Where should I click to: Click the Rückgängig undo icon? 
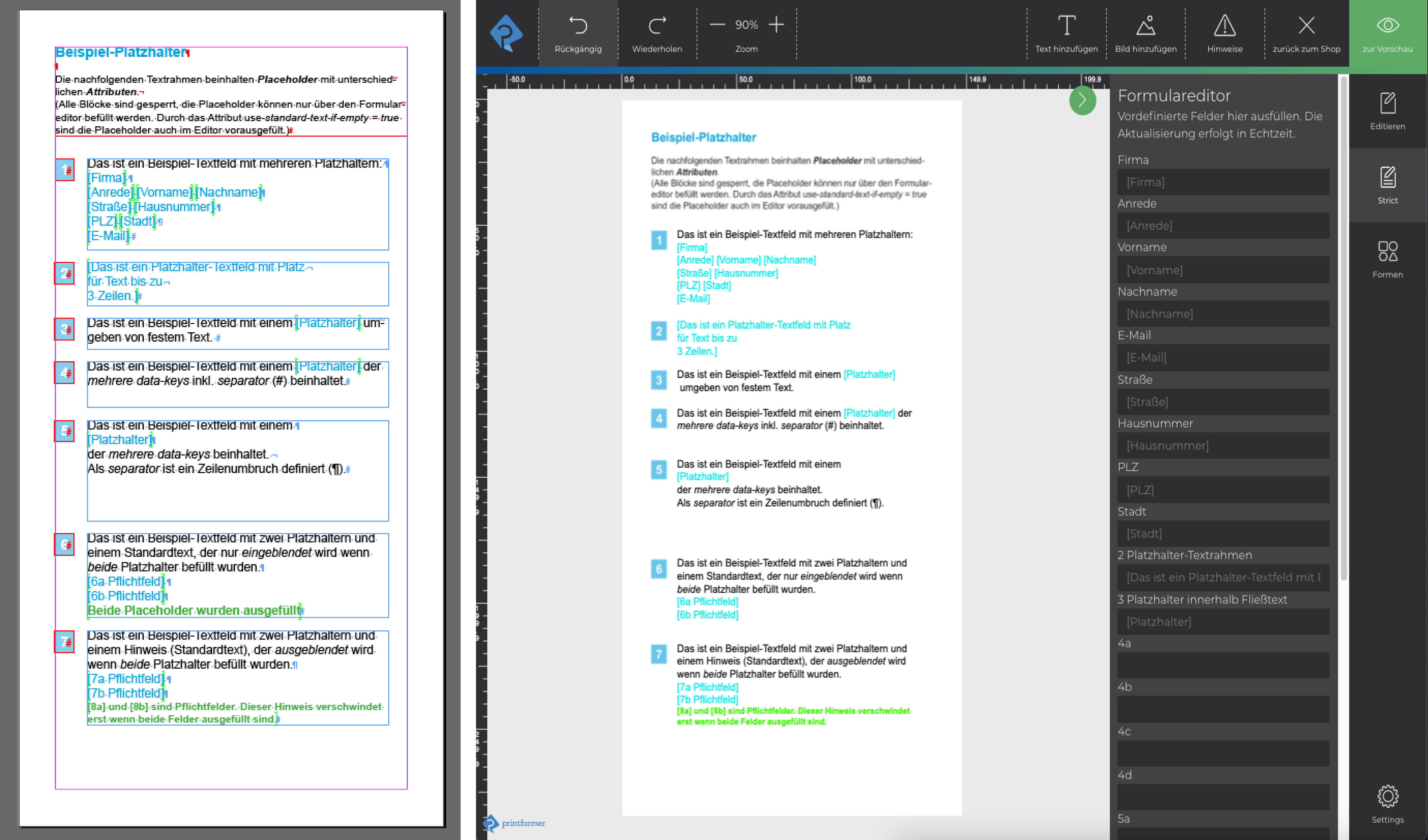pos(577,26)
